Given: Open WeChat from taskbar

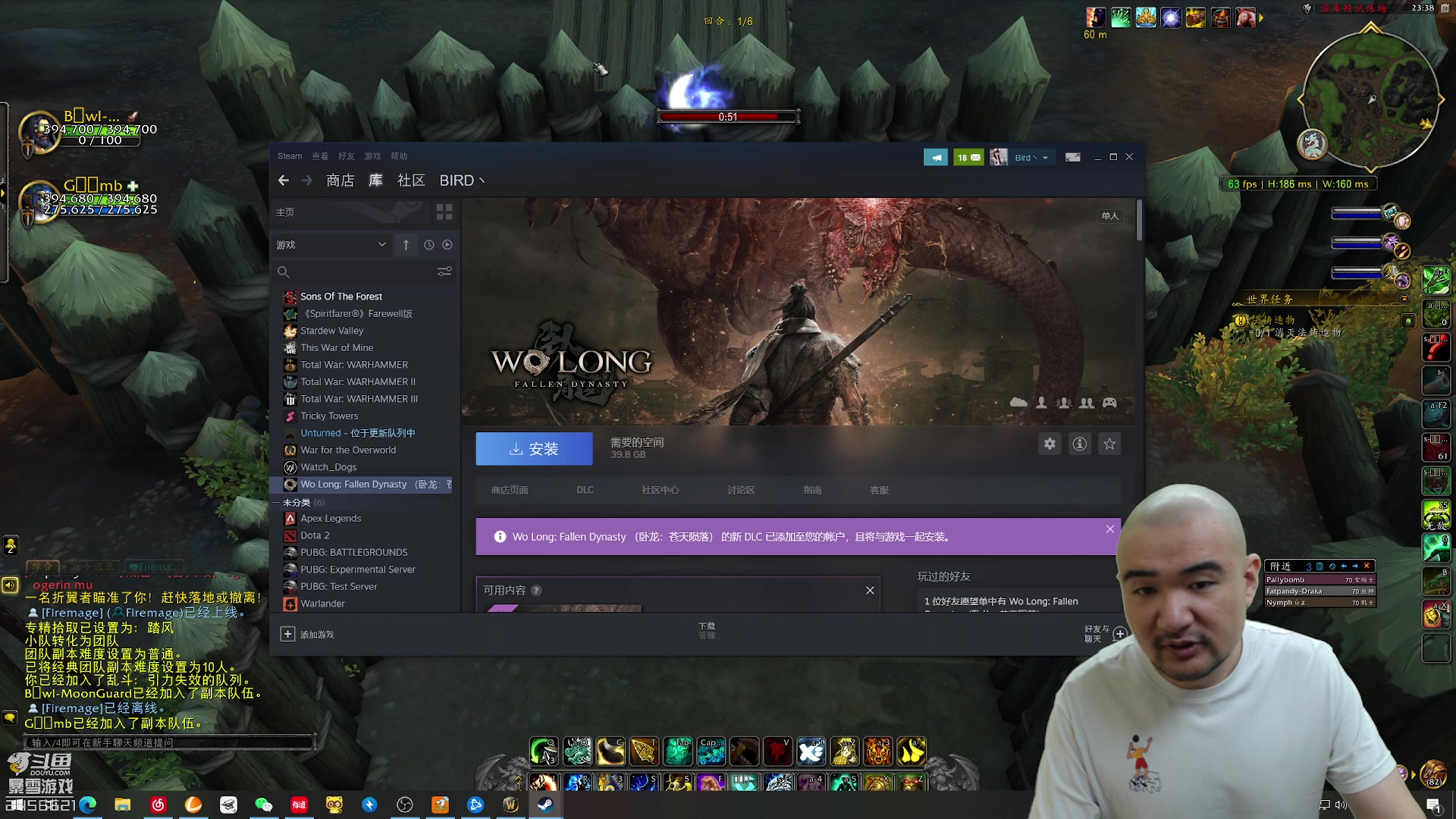Looking at the screenshot, I should pyautogui.click(x=264, y=805).
